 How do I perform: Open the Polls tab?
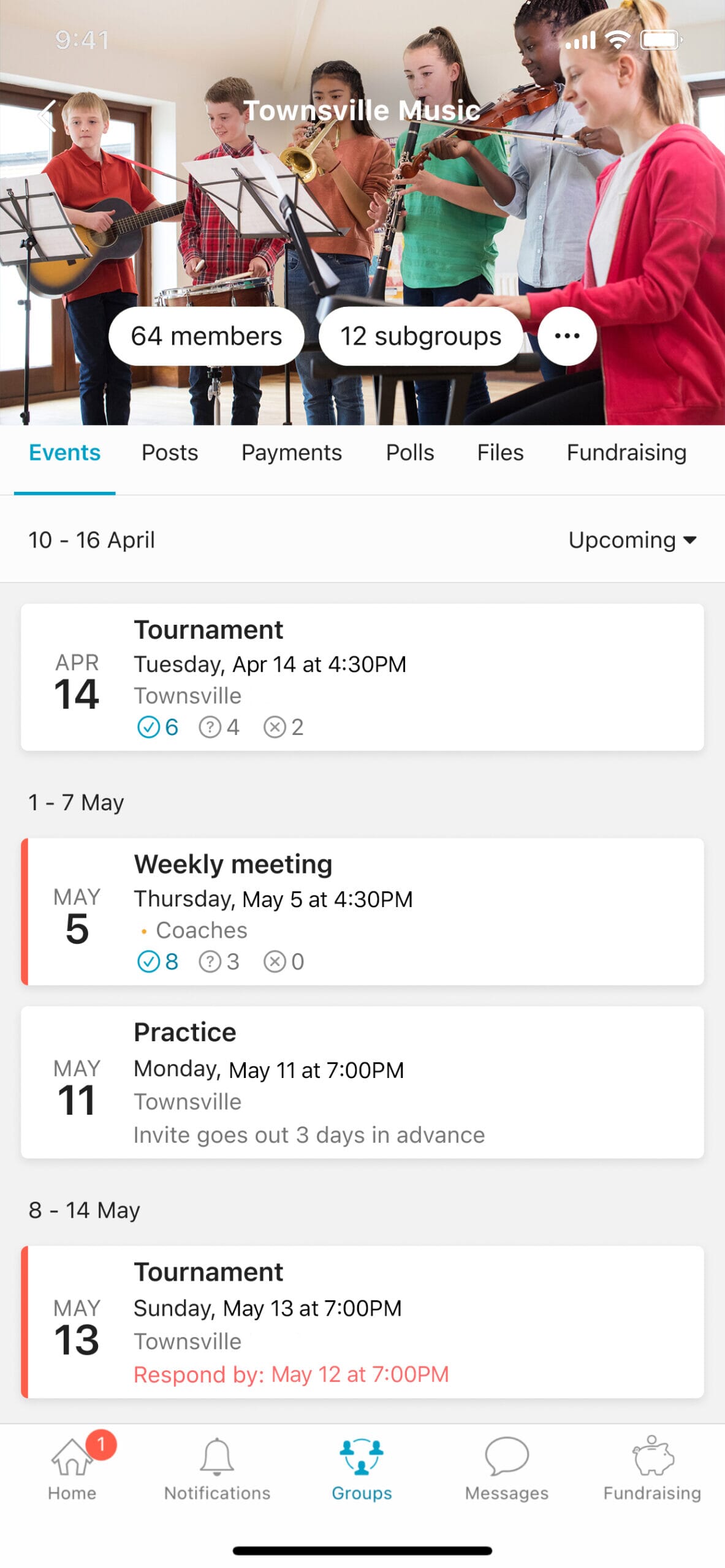[410, 453]
